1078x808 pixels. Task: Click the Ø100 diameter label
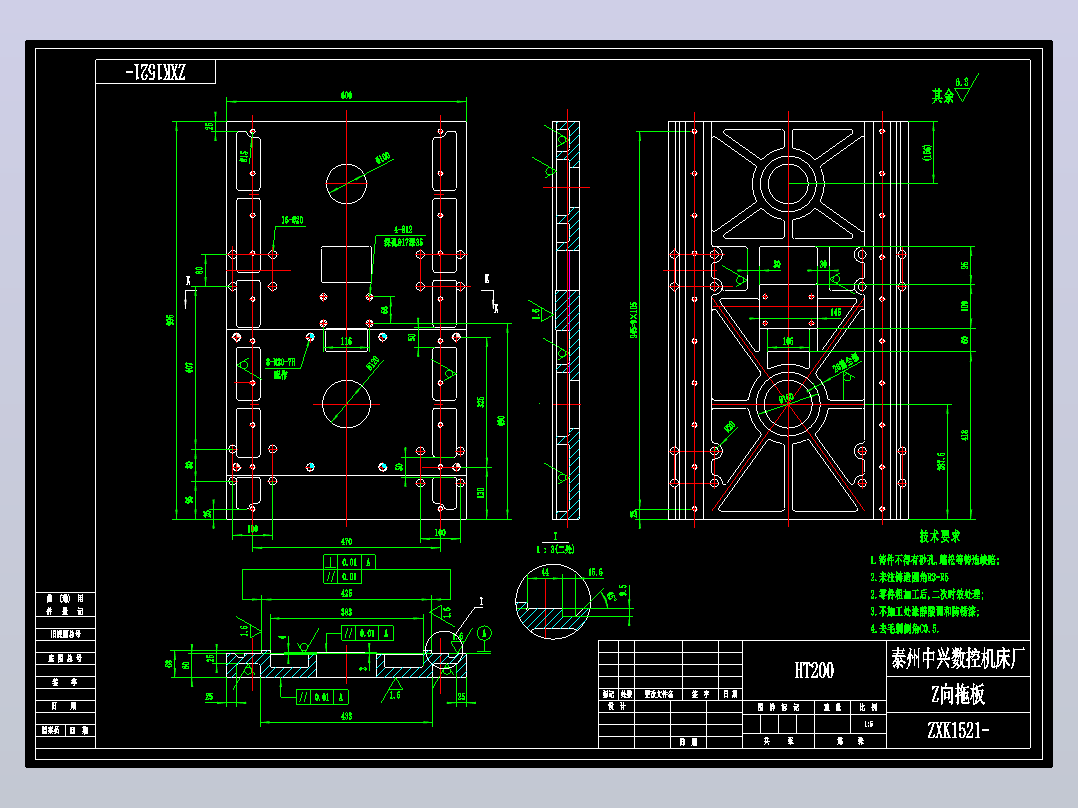[x=383, y=159]
